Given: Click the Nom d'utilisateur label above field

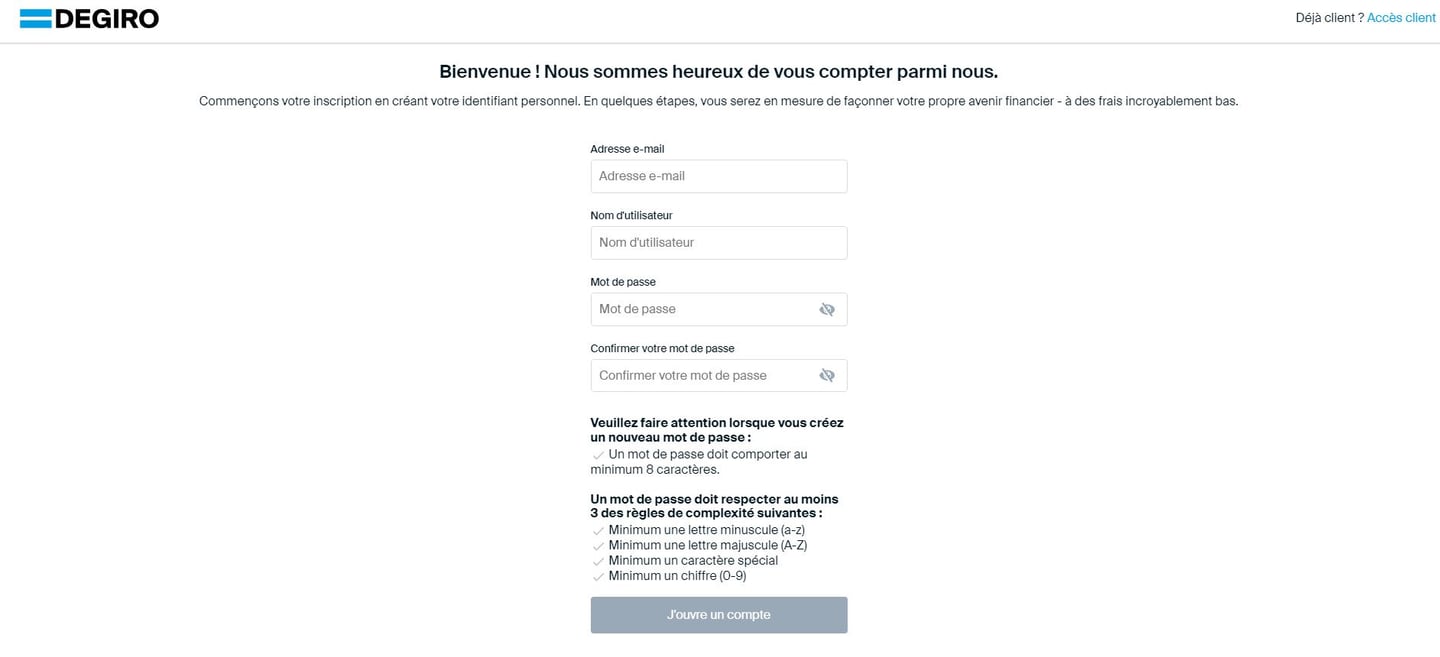Looking at the screenshot, I should pyautogui.click(x=631, y=215).
